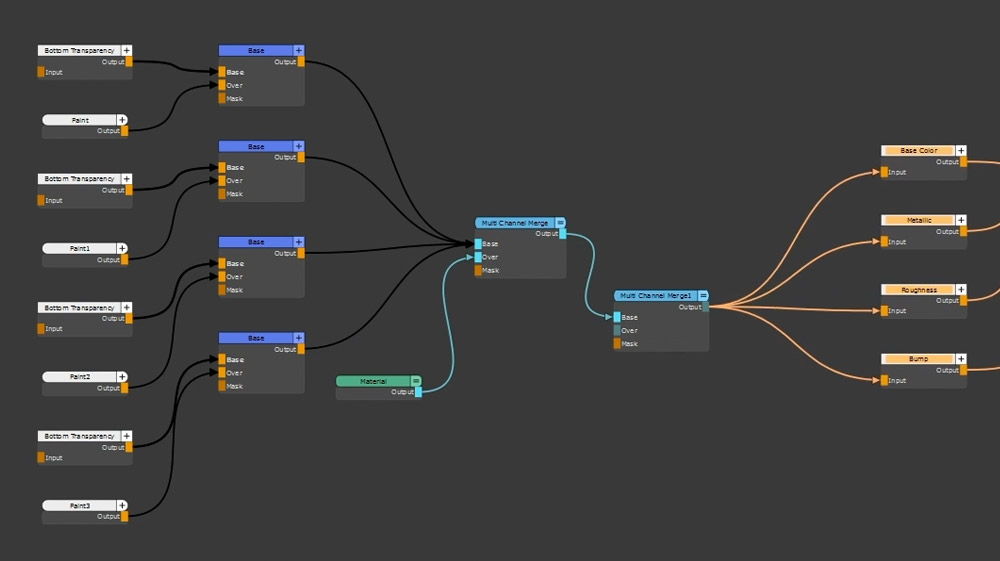Select the Roughness node title
Image resolution: width=1000 pixels, height=561 pixels.
coord(918,290)
